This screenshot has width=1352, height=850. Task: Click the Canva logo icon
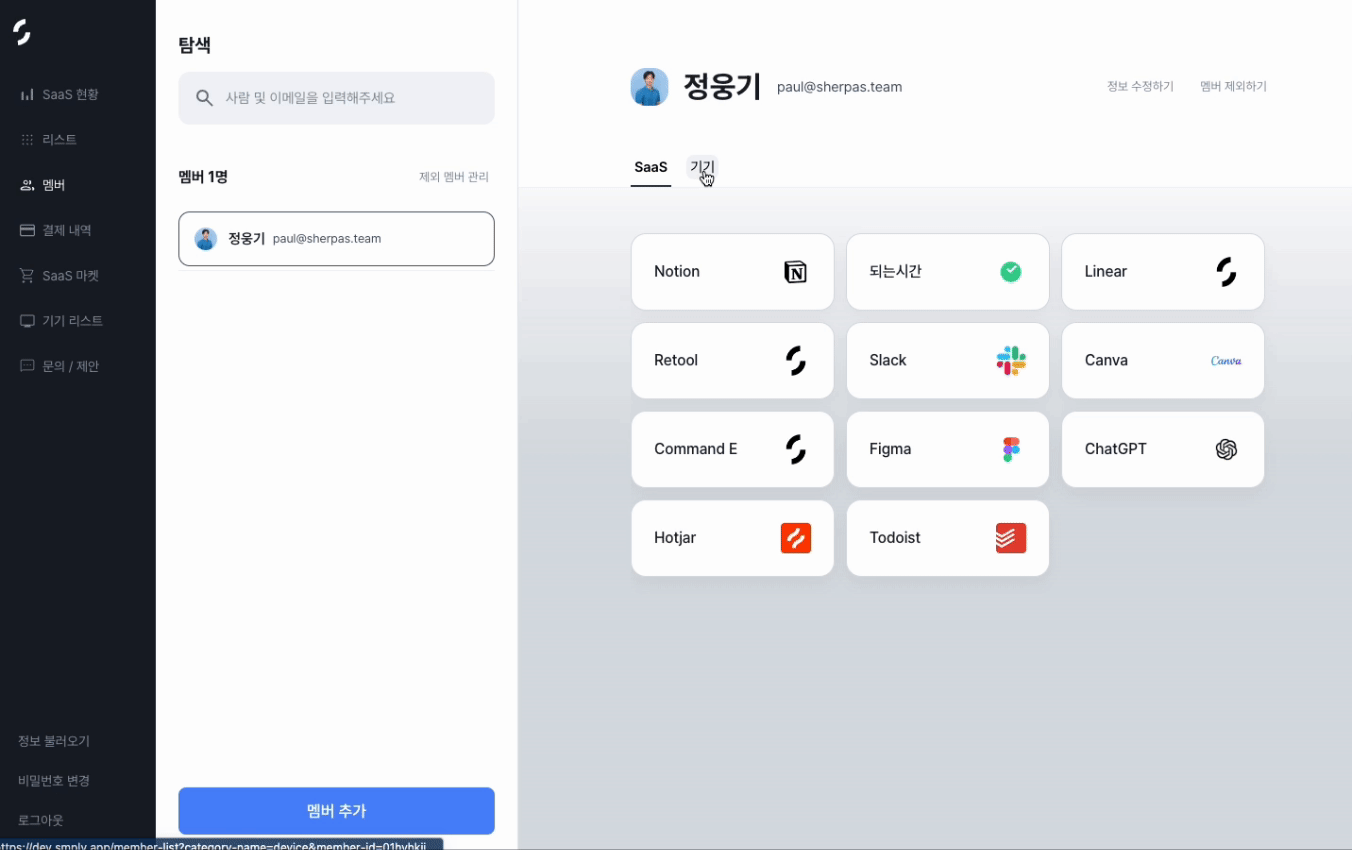(1226, 361)
